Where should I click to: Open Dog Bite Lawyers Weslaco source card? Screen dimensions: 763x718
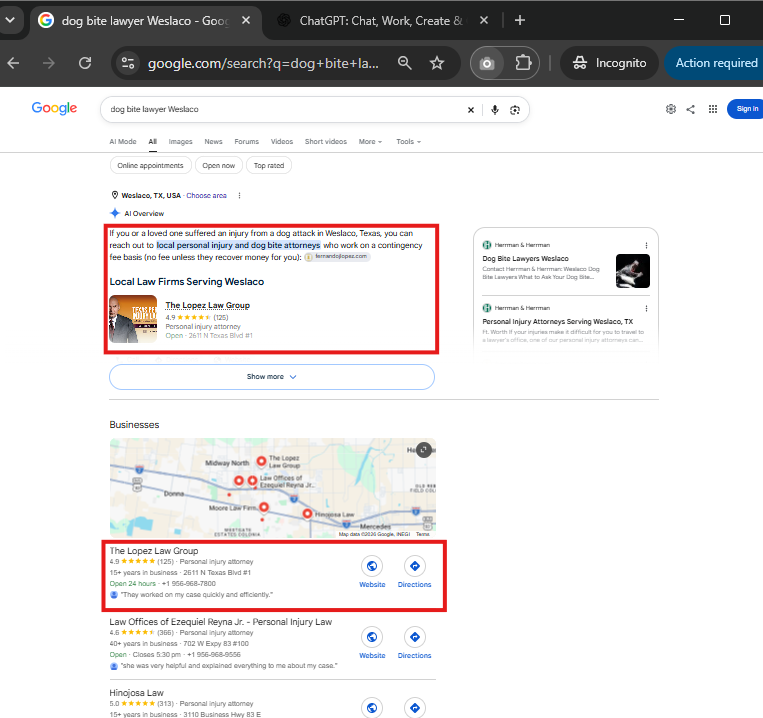(x=525, y=258)
